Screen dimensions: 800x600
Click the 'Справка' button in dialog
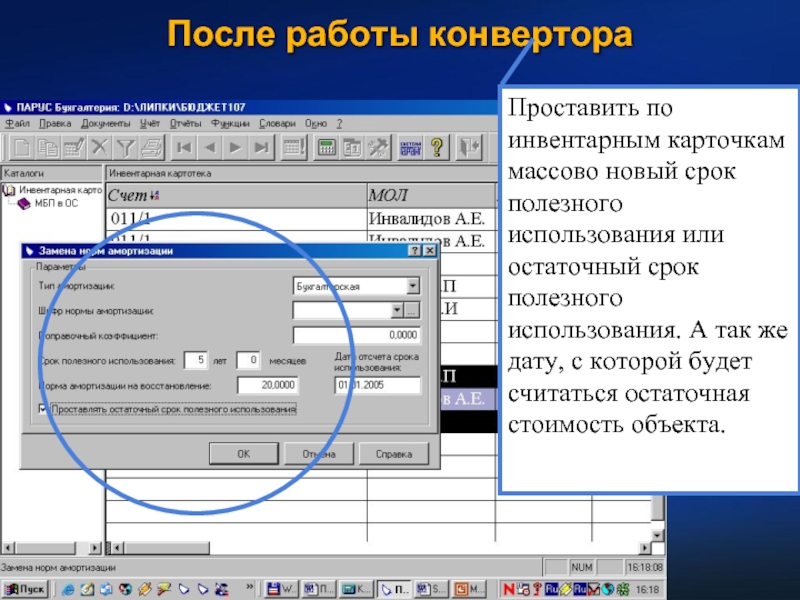coord(393,454)
